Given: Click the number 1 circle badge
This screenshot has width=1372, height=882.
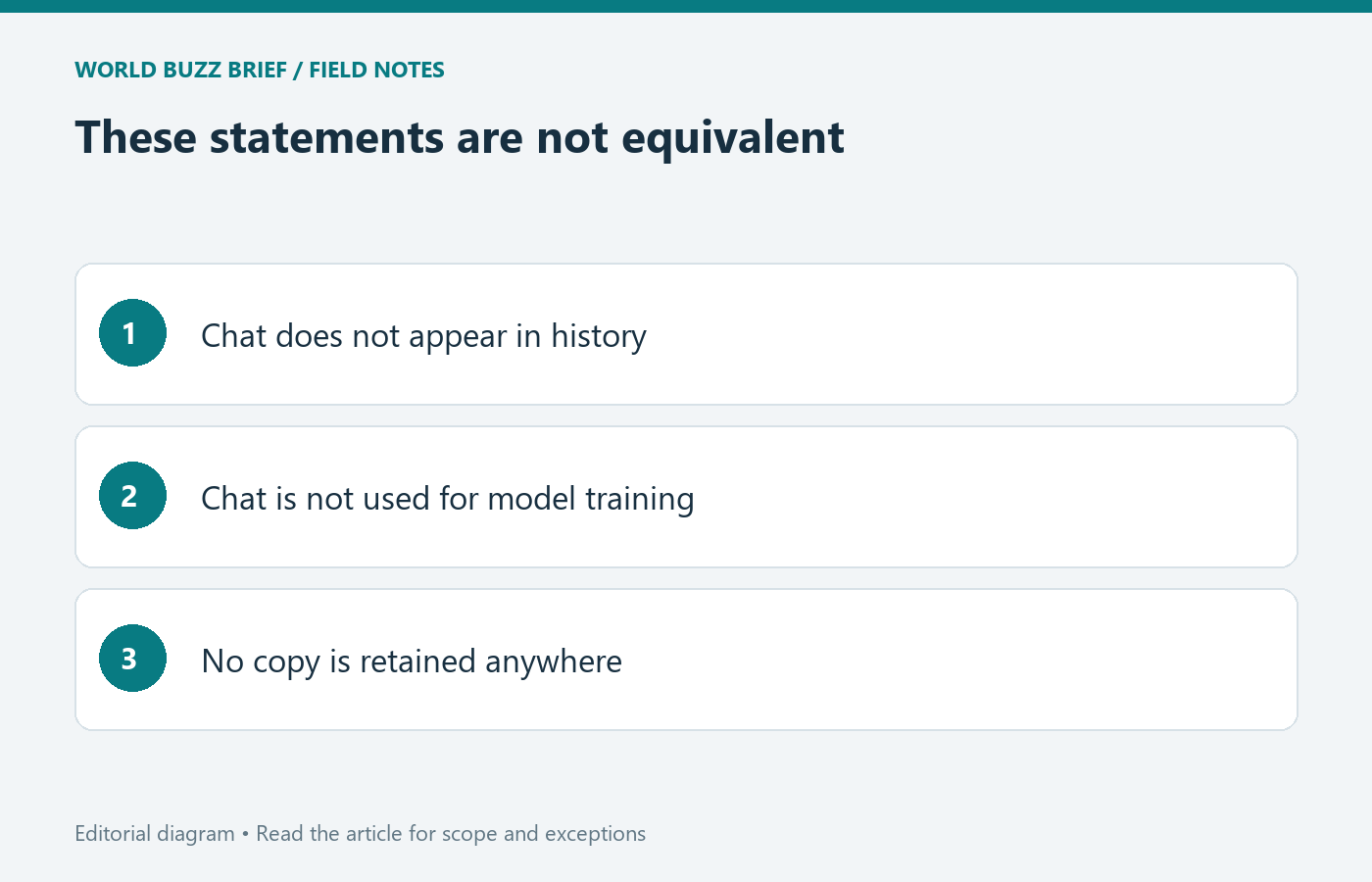Looking at the screenshot, I should coord(132,333).
